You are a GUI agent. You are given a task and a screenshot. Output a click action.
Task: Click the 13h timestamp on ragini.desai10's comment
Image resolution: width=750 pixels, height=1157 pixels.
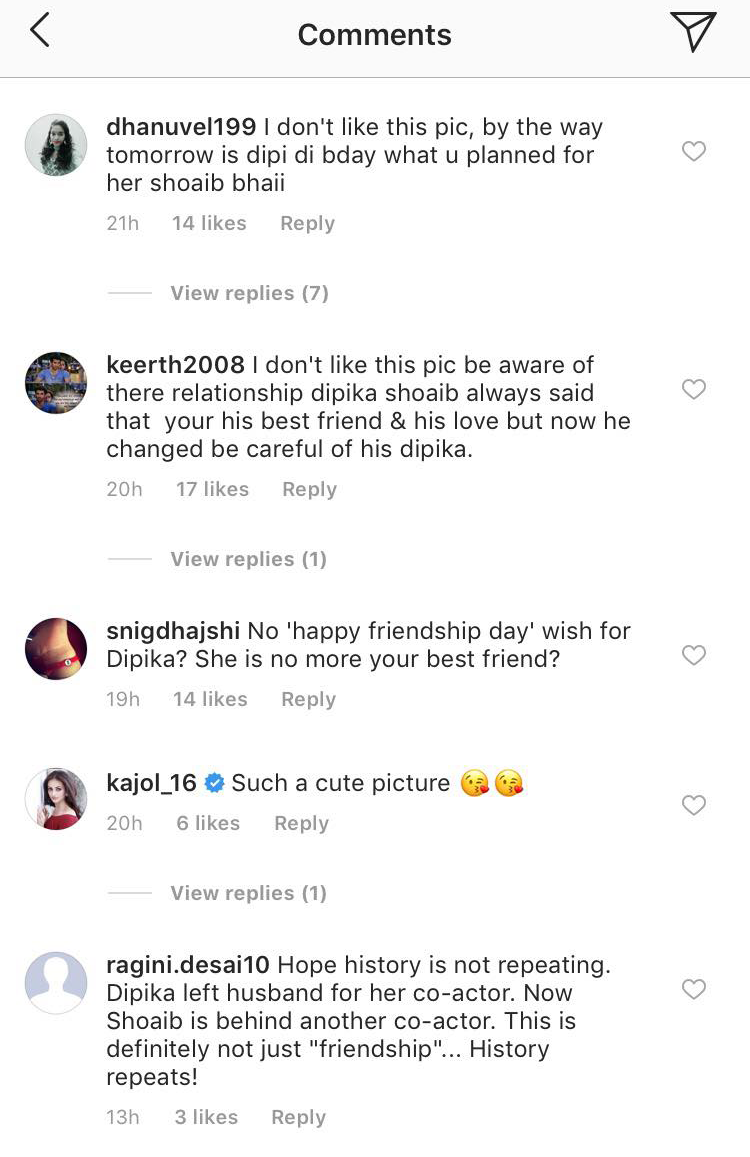point(122,1117)
